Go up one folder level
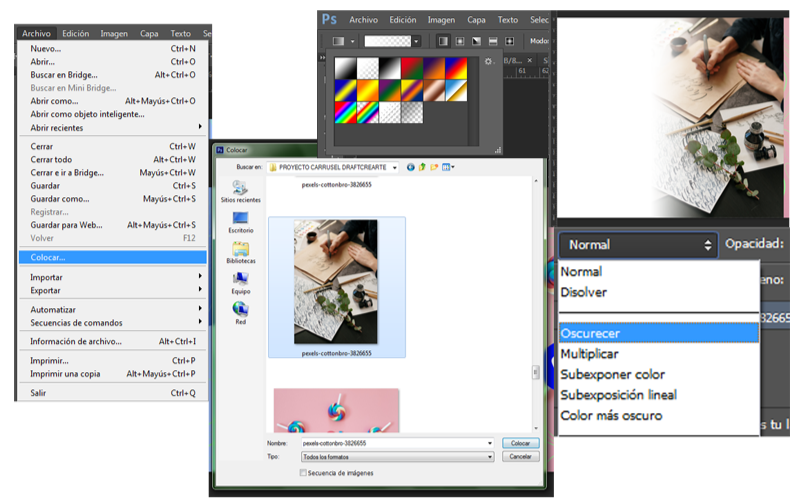The width and height of the screenshot is (800, 502). tap(422, 167)
